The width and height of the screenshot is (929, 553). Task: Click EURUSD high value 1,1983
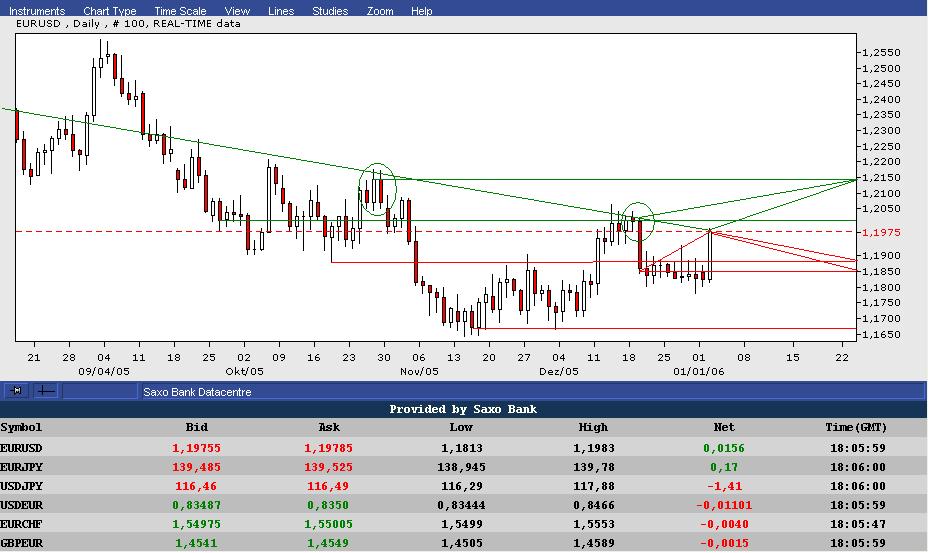594,448
